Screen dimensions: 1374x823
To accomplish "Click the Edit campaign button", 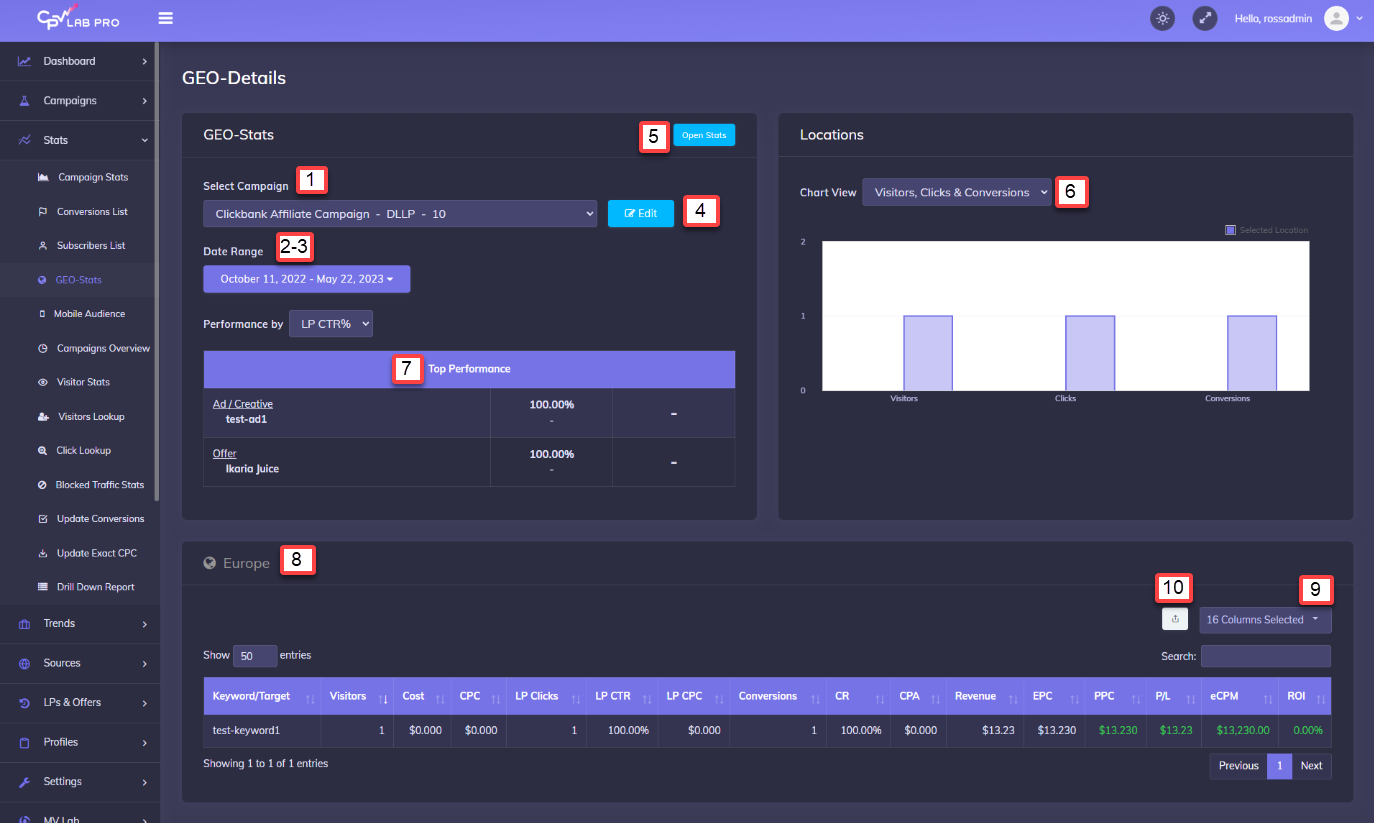I will (x=640, y=214).
